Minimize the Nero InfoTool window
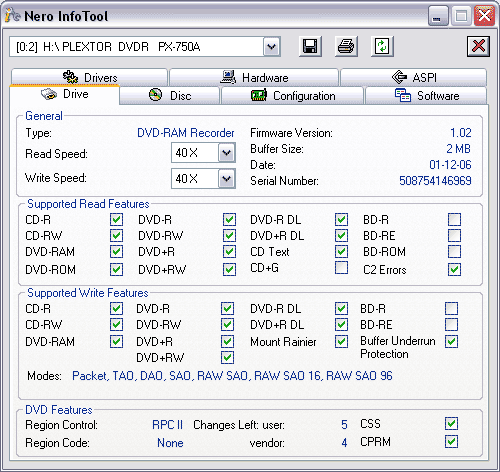The image size is (500, 472). (438, 15)
